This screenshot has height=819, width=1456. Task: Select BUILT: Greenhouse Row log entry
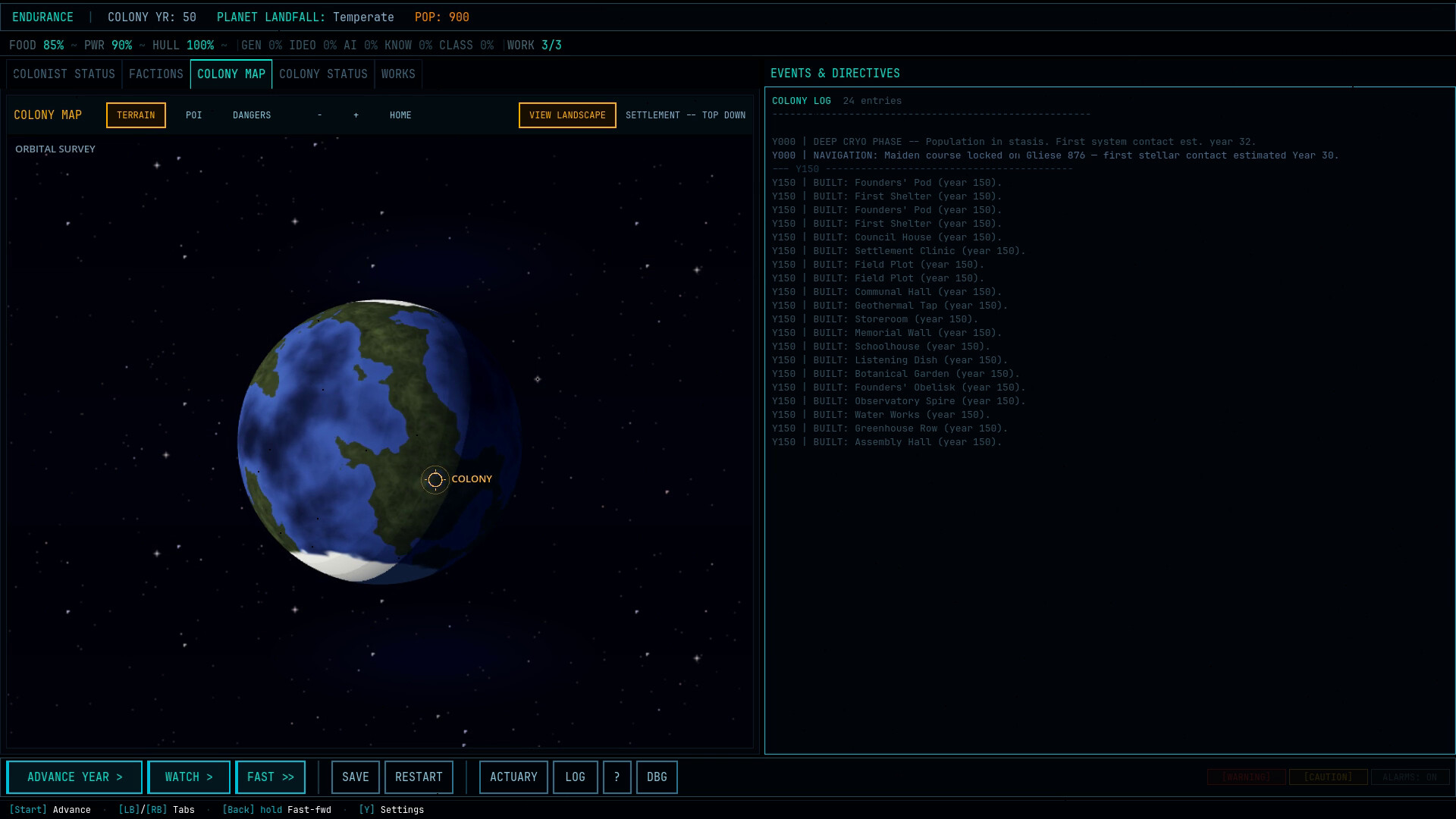pos(890,428)
